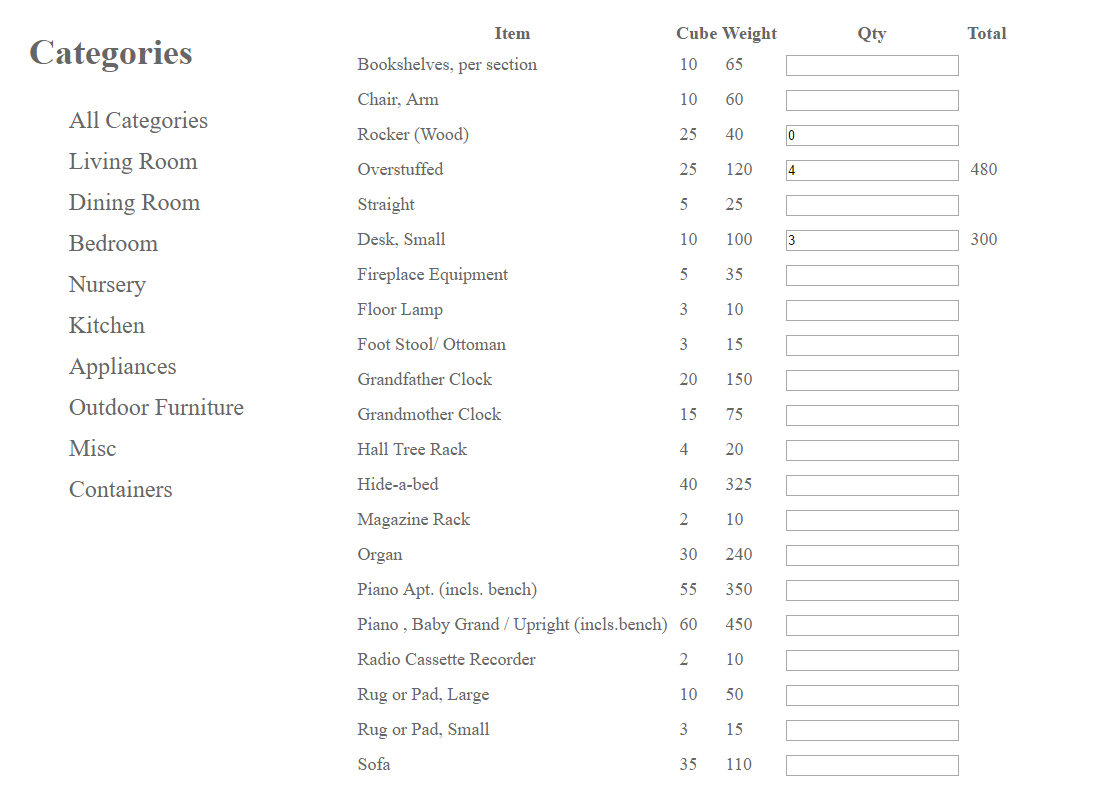Open the Bedroom category
The image size is (1107, 787).
click(x=113, y=244)
